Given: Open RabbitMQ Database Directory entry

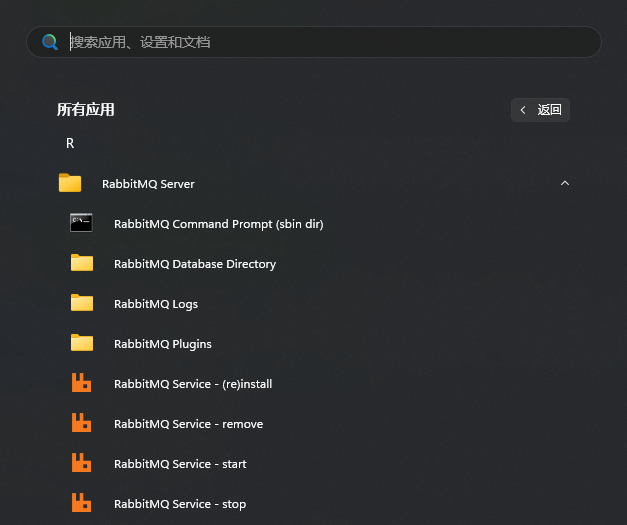Looking at the screenshot, I should pyautogui.click(x=195, y=264).
